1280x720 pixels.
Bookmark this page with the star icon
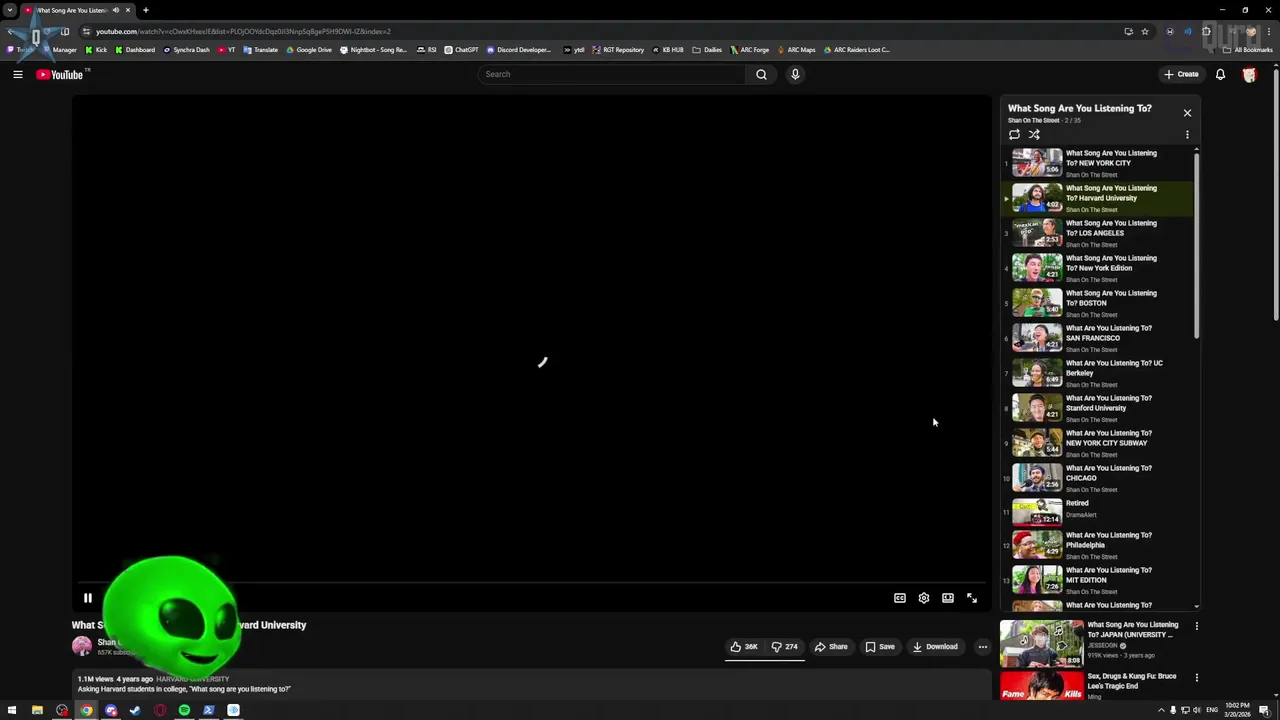click(1145, 31)
